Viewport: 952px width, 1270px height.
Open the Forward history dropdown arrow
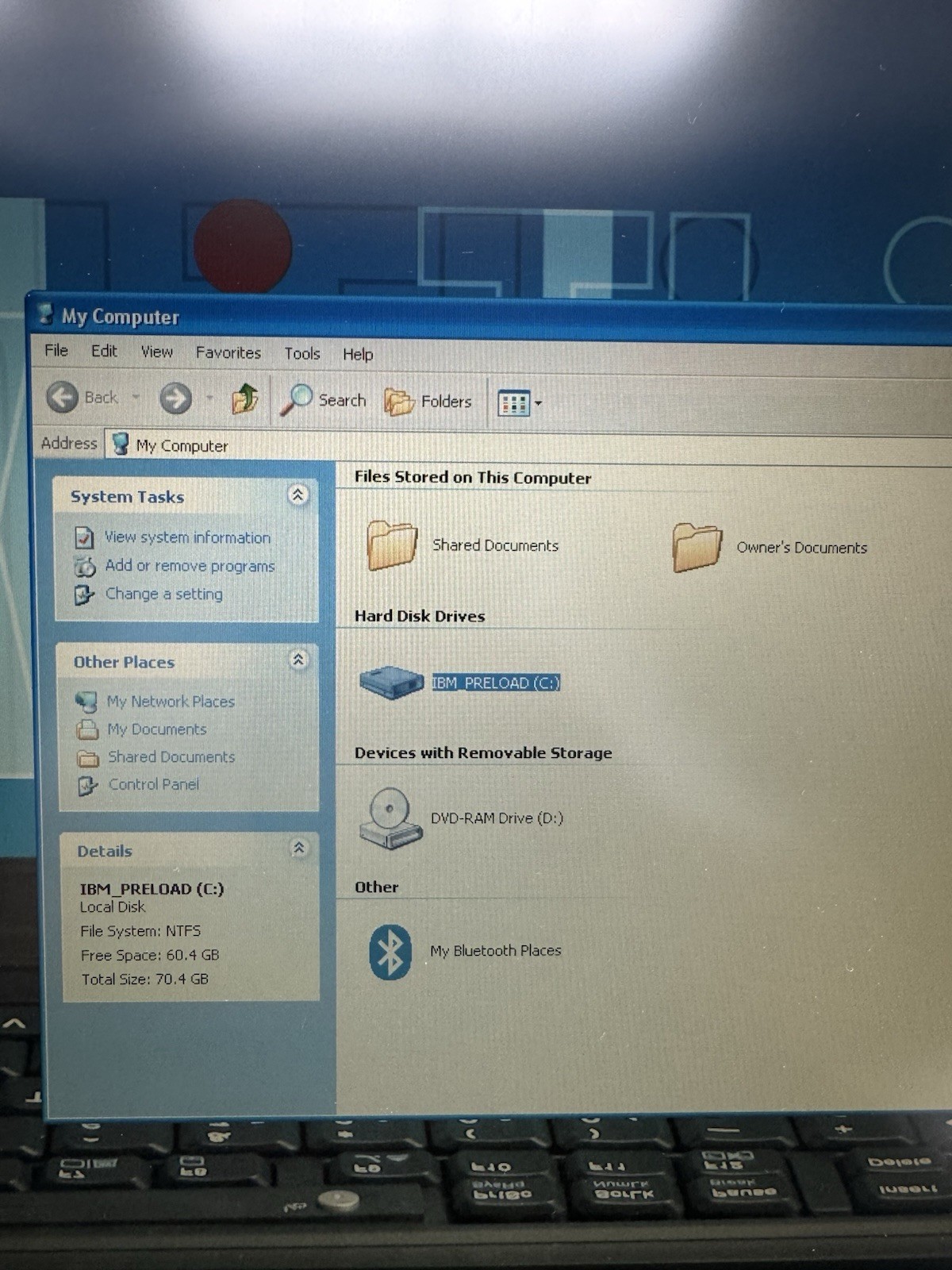pos(209,398)
